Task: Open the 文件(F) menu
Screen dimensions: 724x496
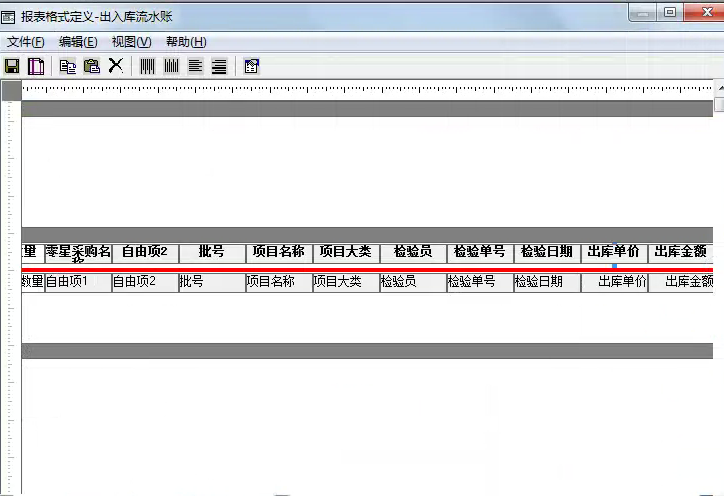Action: coord(26,42)
